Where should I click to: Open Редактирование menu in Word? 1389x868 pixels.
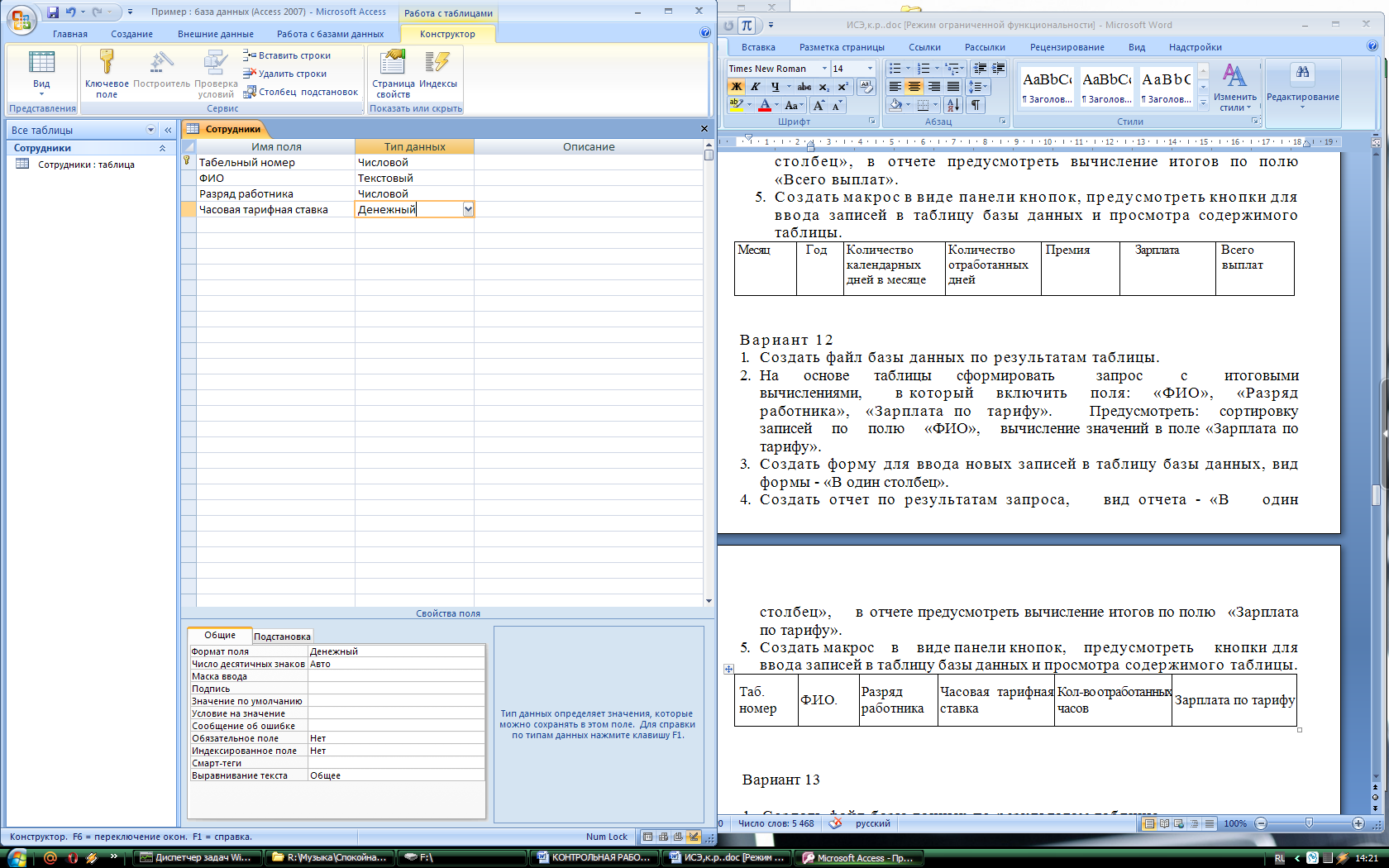click(1302, 87)
